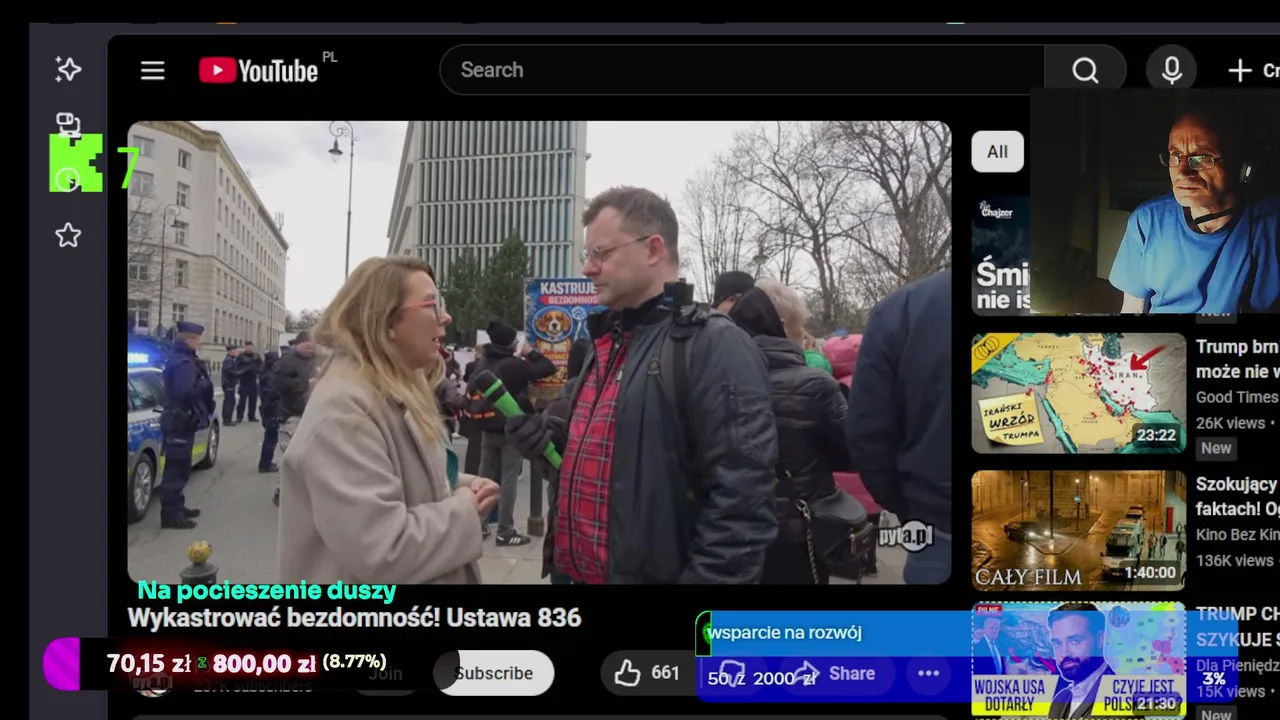Open the 'Trump brn' video title
This screenshot has height=720, width=1280.
click(1237, 359)
